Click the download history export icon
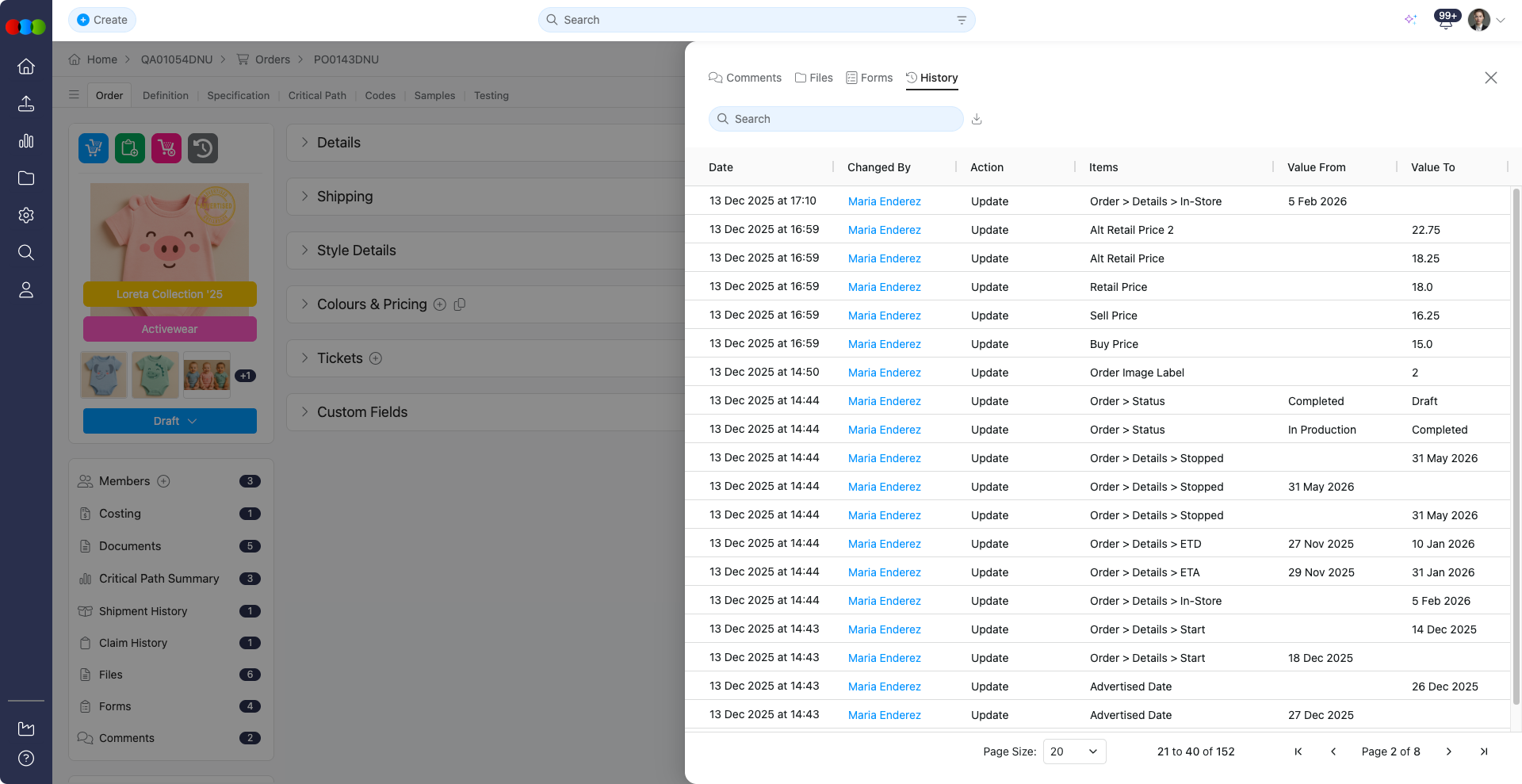 tap(977, 119)
